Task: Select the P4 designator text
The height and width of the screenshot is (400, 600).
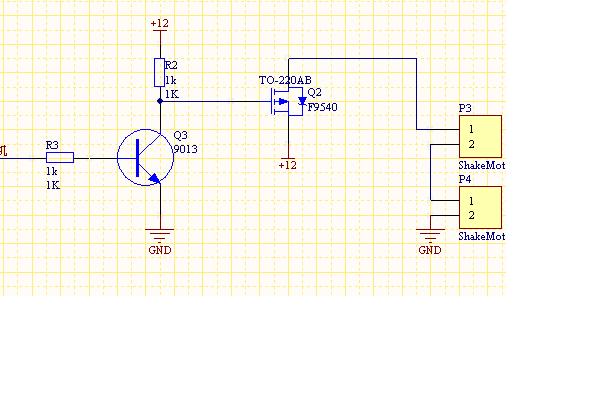Action: coord(465,179)
